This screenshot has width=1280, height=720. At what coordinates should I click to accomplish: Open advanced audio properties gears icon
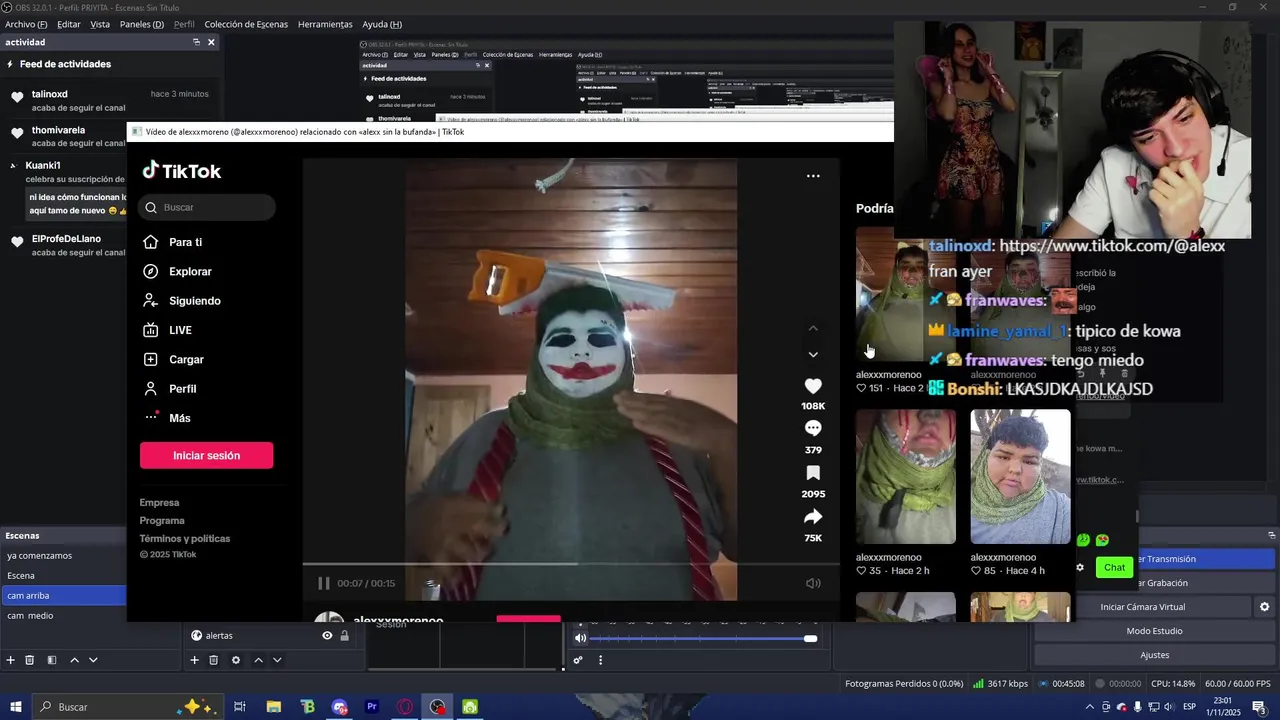point(578,660)
